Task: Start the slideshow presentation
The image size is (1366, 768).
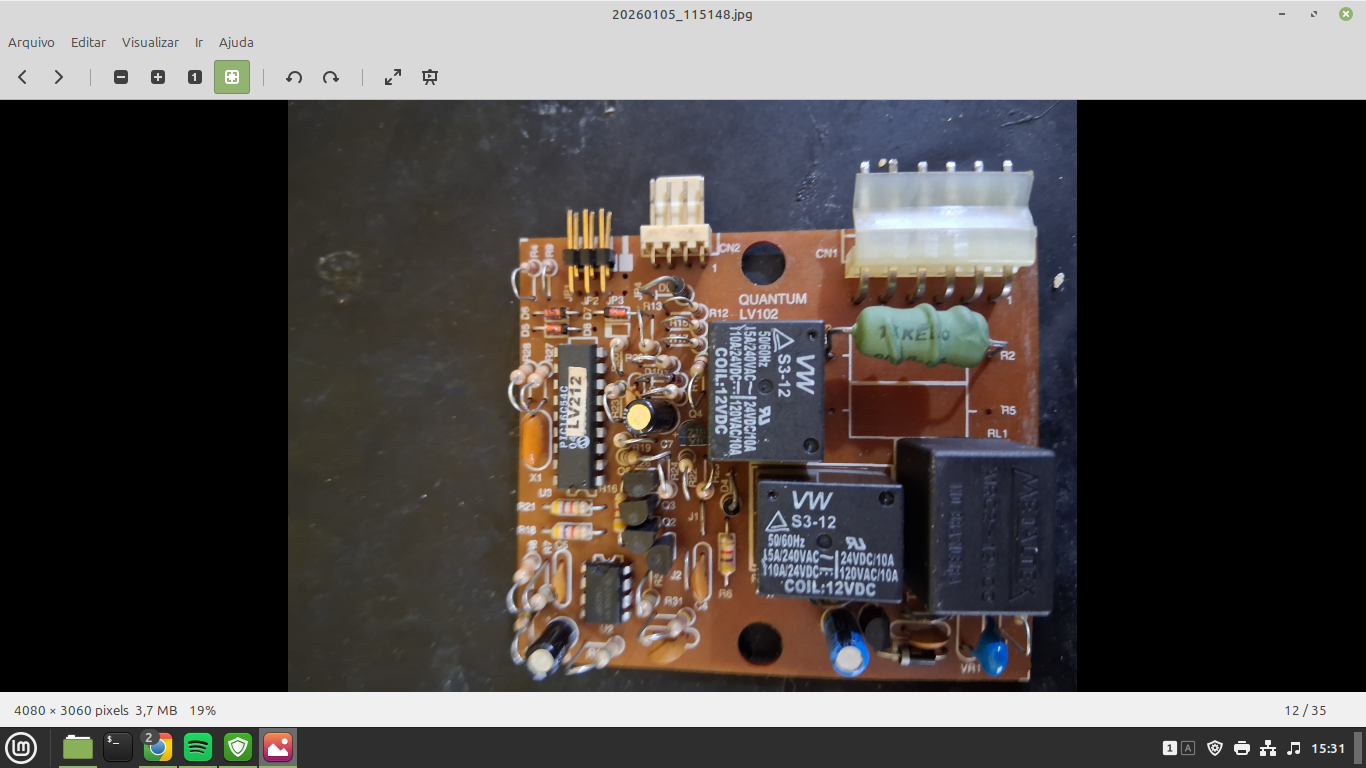Action: click(x=430, y=77)
